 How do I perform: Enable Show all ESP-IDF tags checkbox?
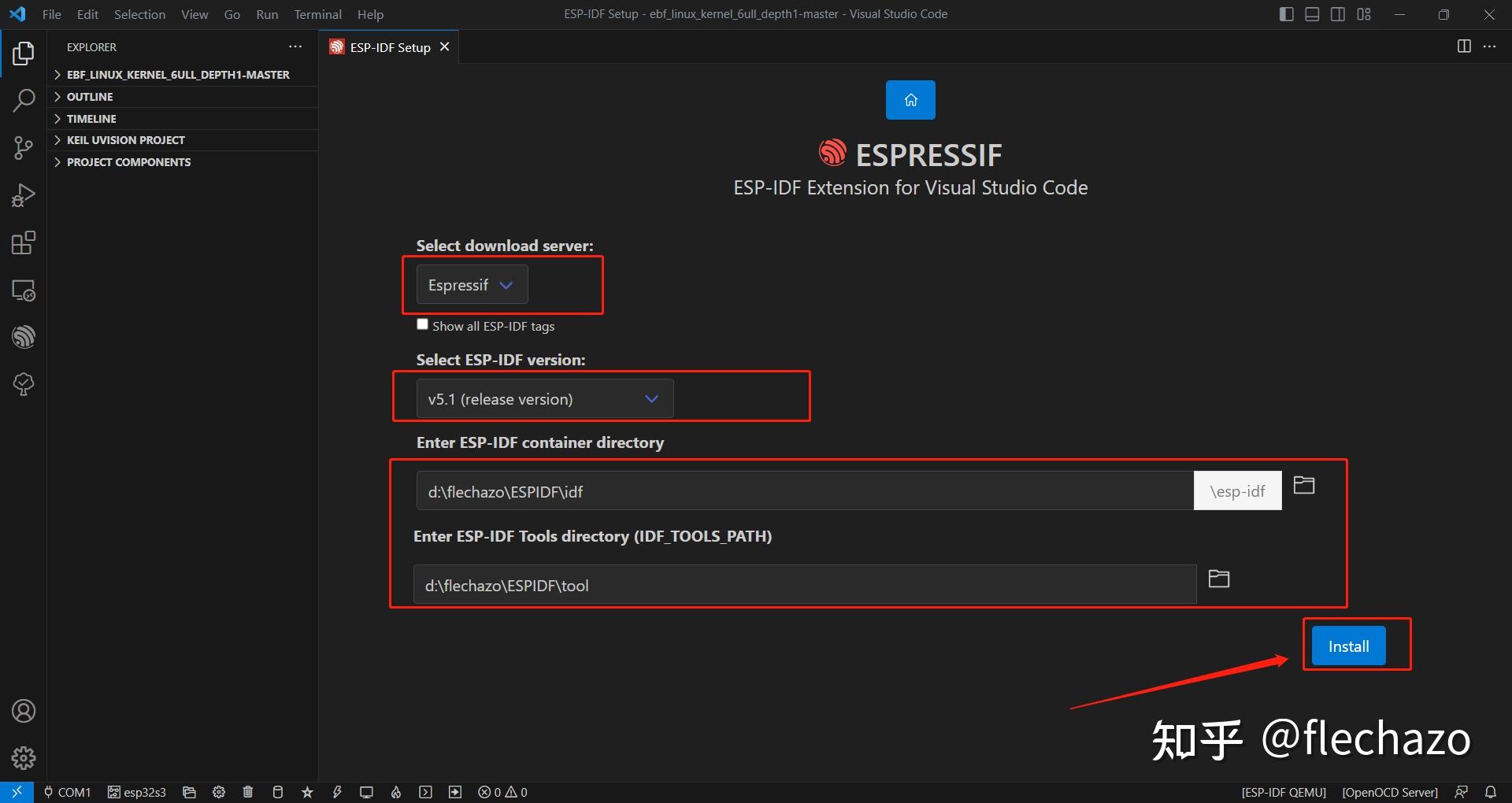pyautogui.click(x=422, y=324)
